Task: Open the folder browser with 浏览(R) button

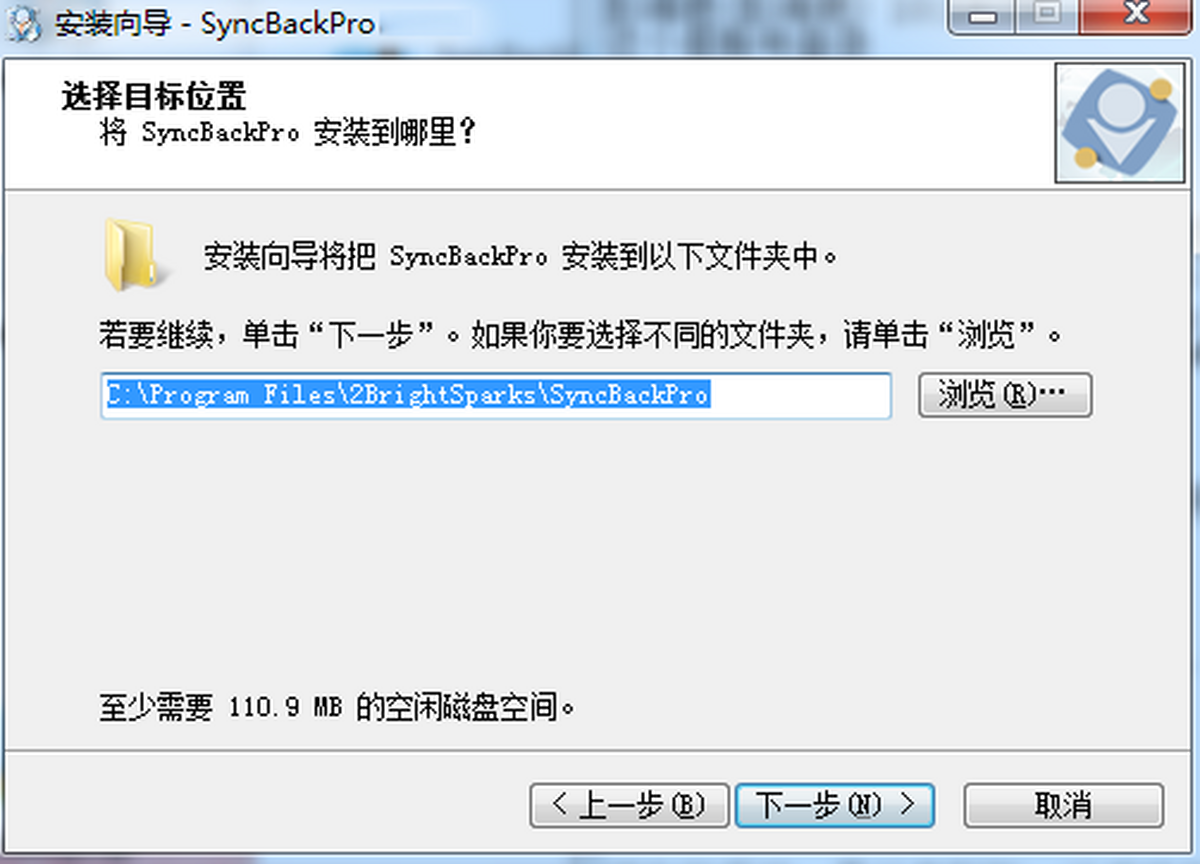Action: (1004, 395)
